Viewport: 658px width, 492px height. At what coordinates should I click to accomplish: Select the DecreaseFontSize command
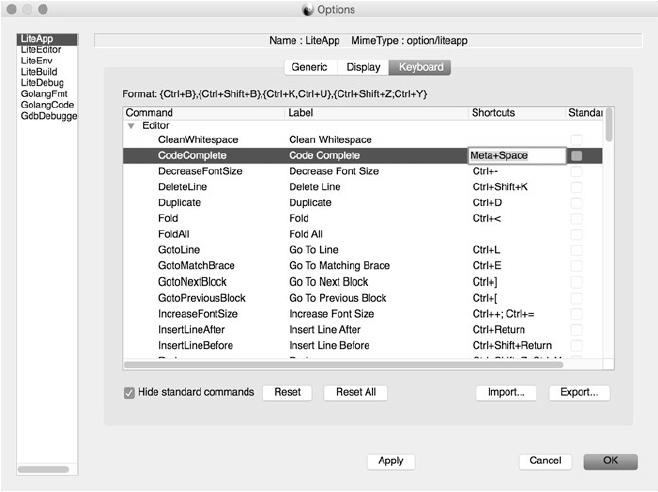point(200,171)
